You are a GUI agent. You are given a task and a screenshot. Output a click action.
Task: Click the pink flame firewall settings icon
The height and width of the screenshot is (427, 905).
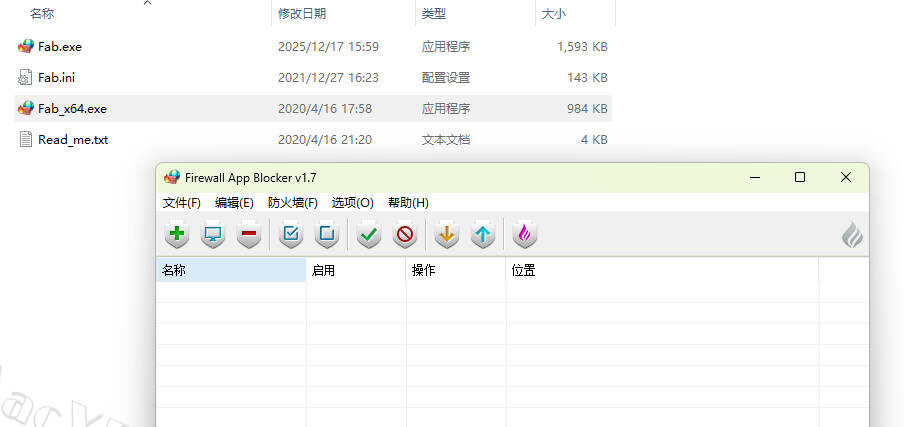[x=525, y=235]
